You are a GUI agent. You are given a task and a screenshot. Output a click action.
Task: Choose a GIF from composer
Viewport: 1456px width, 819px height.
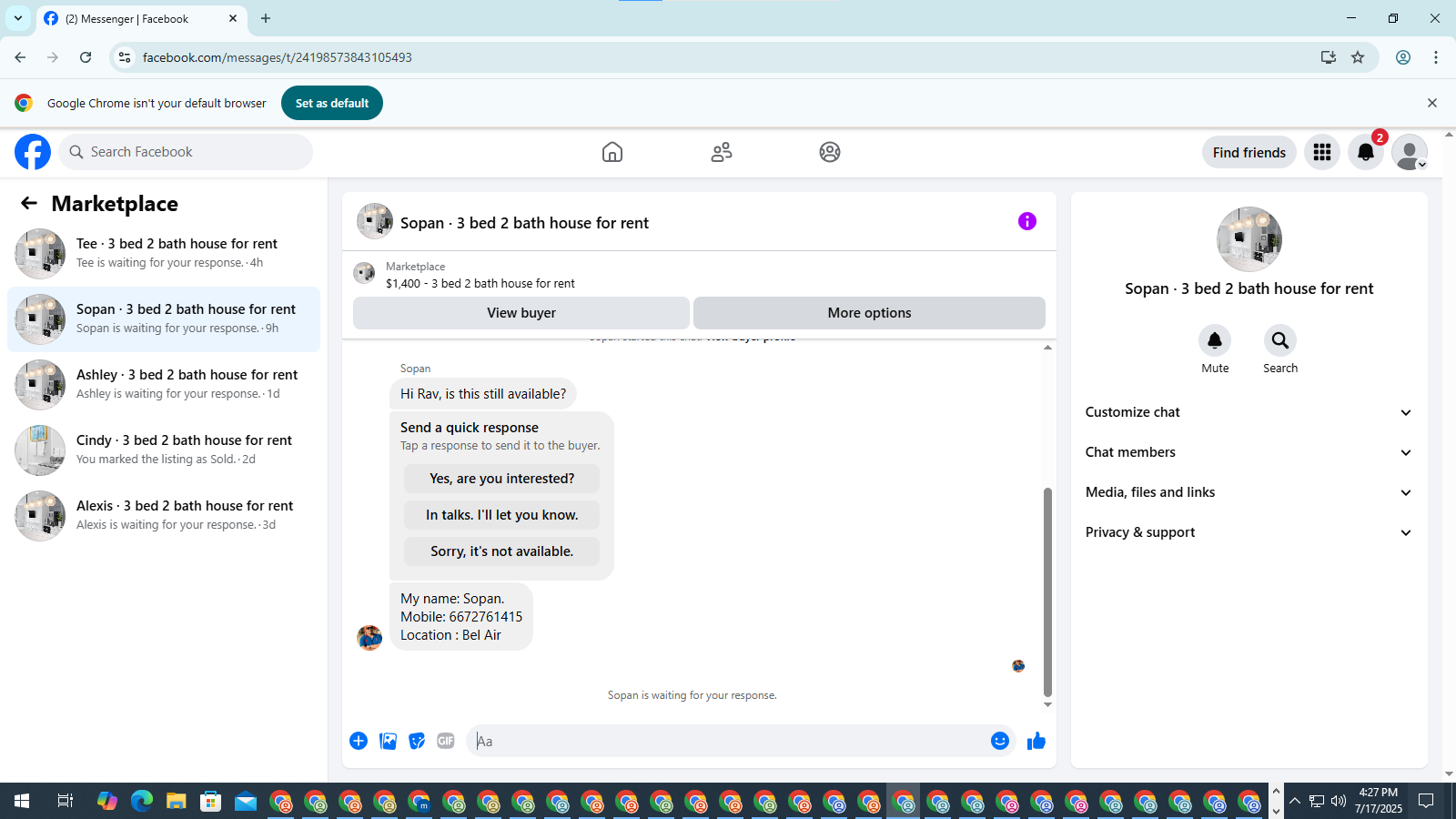(446, 741)
